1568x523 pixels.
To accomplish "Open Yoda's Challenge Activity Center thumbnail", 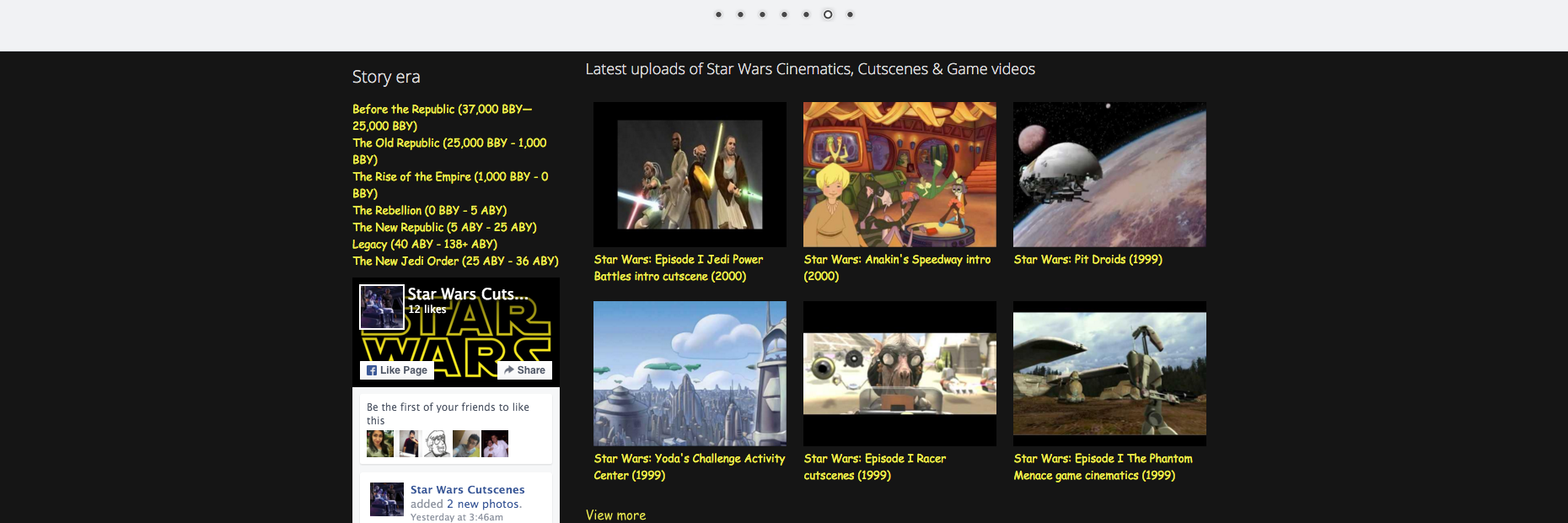I will [690, 374].
